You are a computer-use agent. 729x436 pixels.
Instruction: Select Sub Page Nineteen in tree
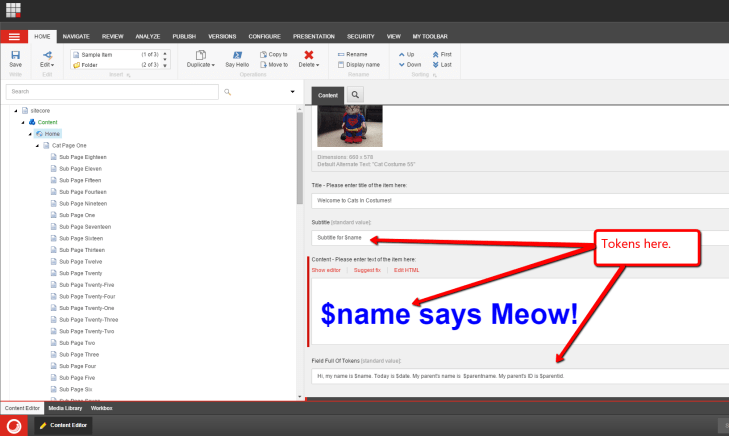coord(83,203)
